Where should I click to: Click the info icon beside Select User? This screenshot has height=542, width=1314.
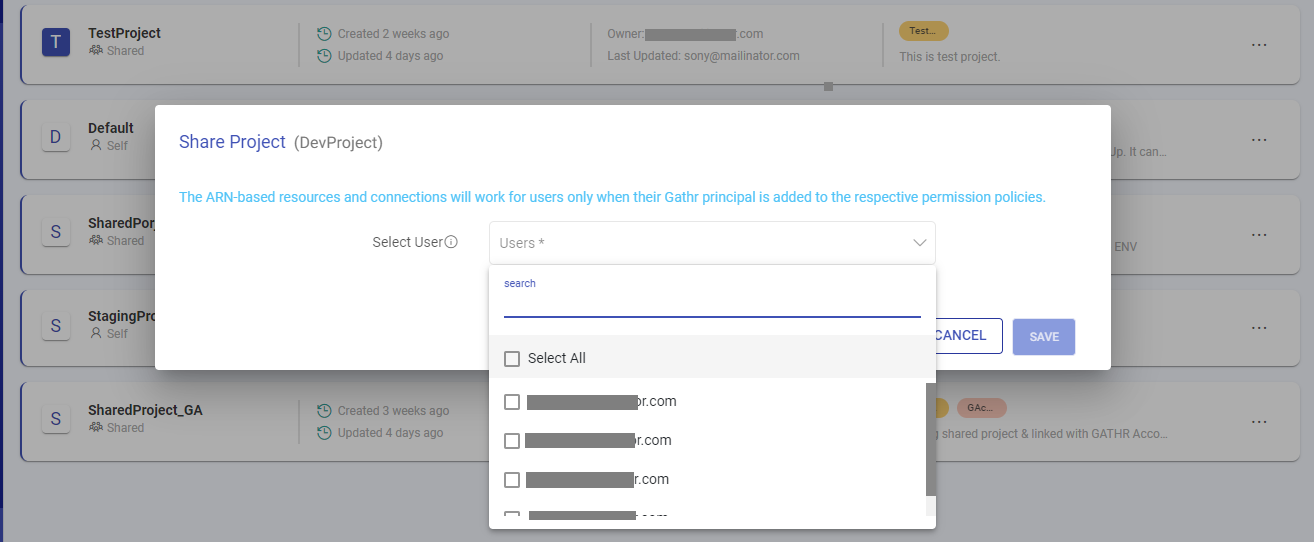(451, 242)
